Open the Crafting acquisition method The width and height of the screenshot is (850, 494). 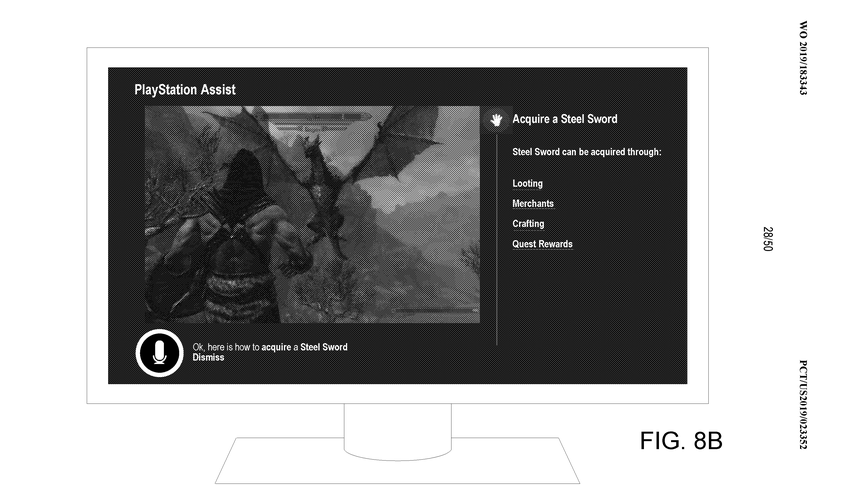tap(528, 224)
